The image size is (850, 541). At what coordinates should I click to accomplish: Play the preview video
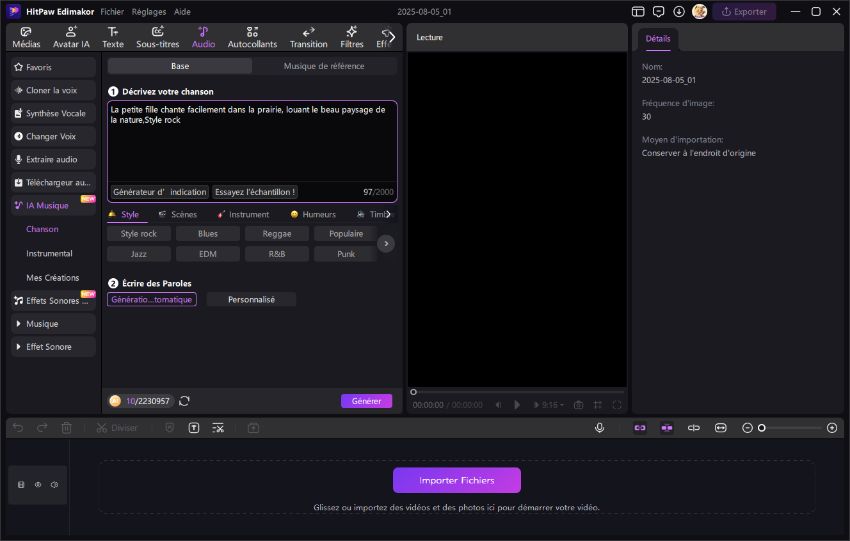tap(517, 405)
